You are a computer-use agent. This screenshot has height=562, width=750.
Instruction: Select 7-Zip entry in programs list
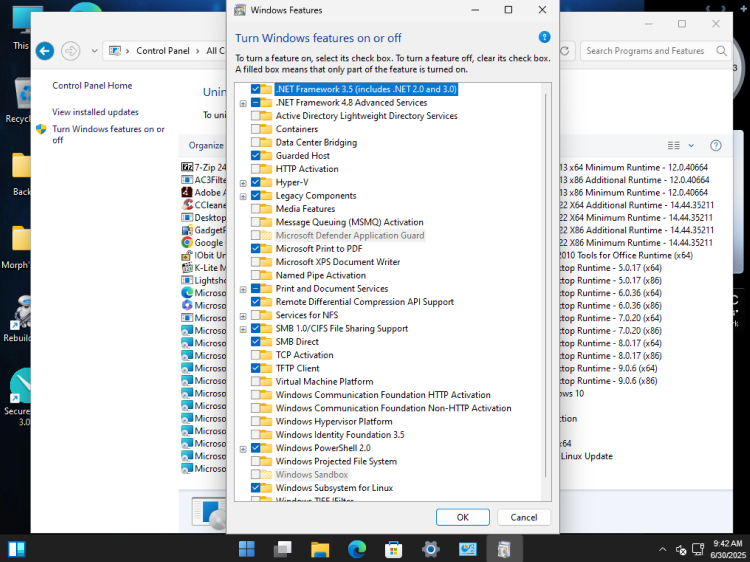[204, 167]
